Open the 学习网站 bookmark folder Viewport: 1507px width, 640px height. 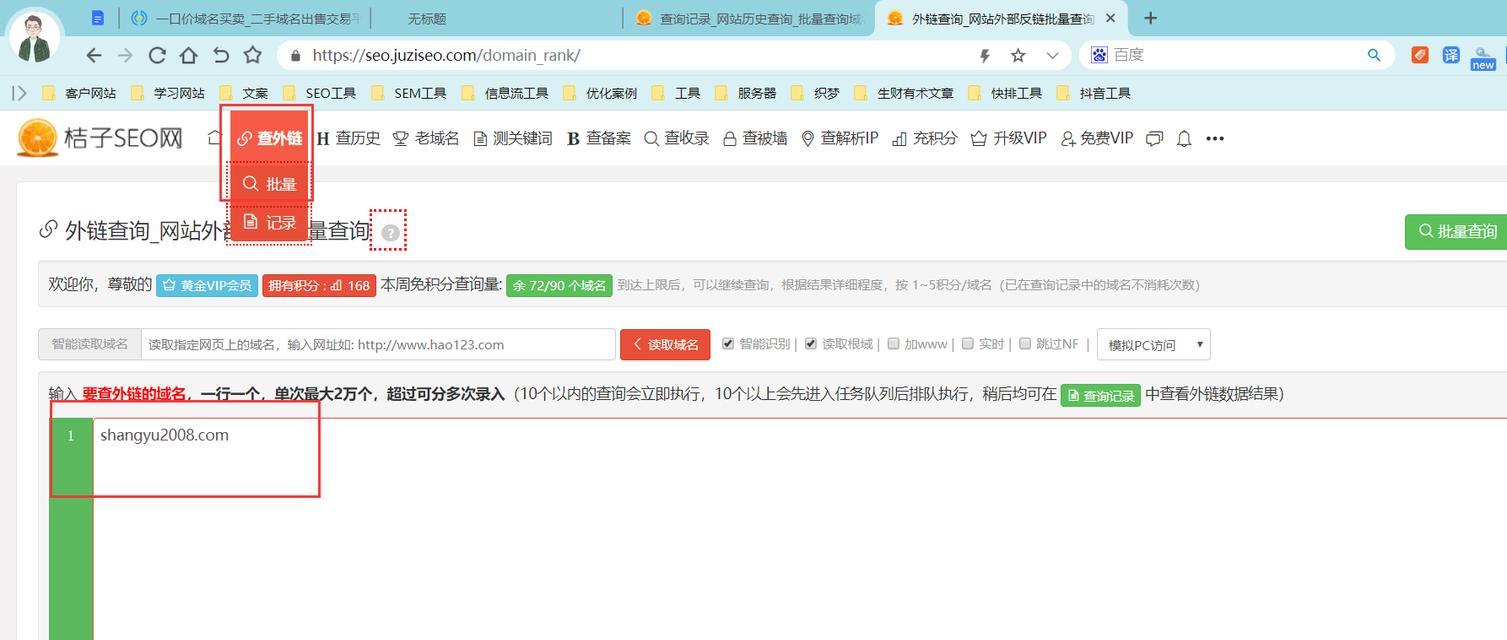pyautogui.click(x=168, y=93)
